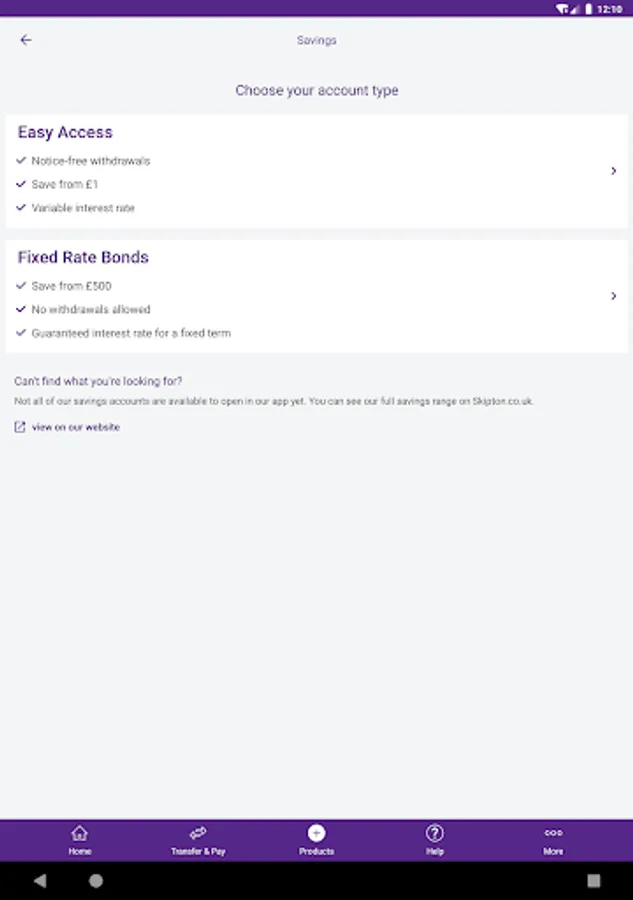The width and height of the screenshot is (633, 900).
Task: Tap the back arrow icon
Action: point(26,40)
